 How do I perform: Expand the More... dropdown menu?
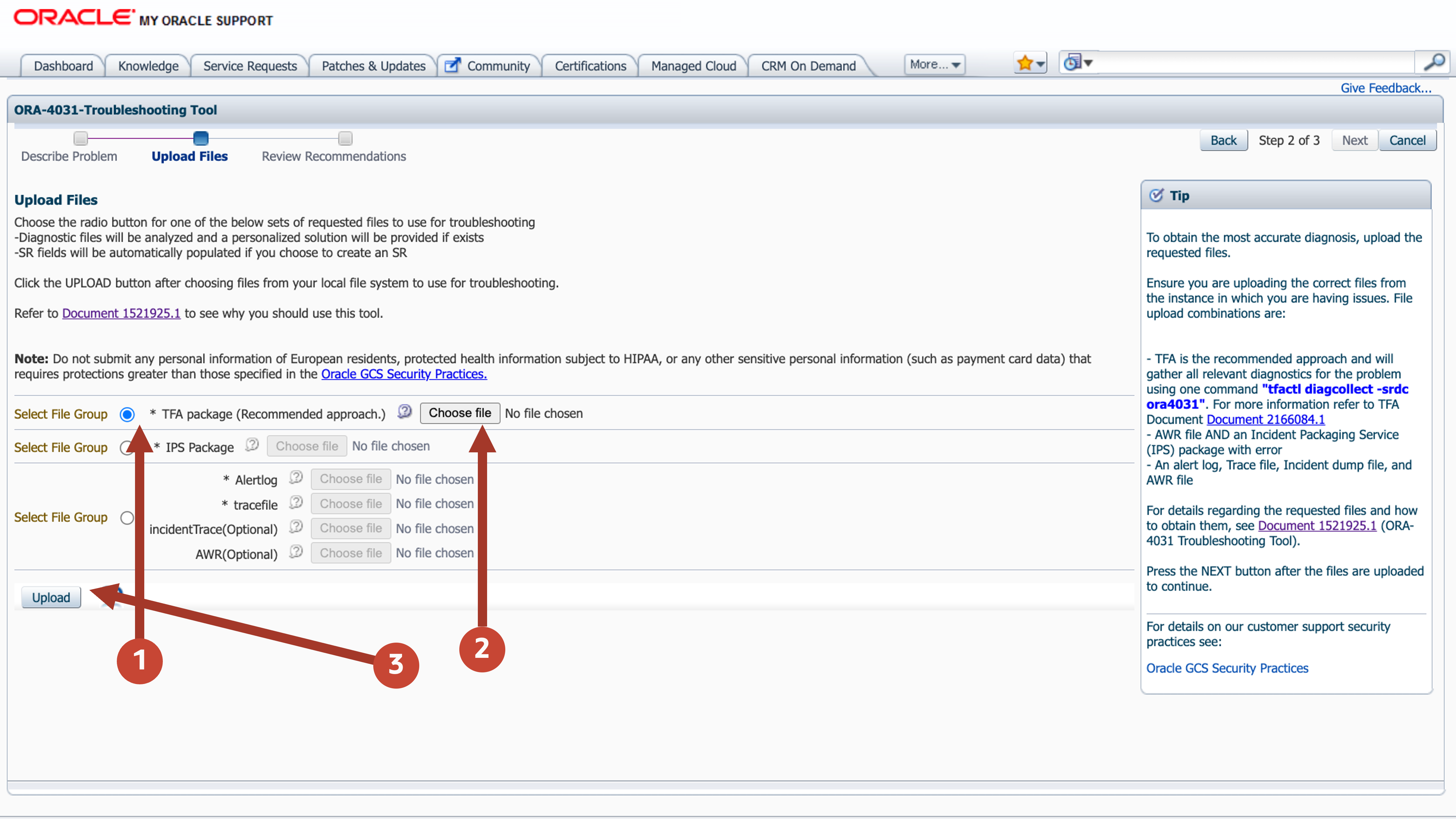tap(934, 65)
